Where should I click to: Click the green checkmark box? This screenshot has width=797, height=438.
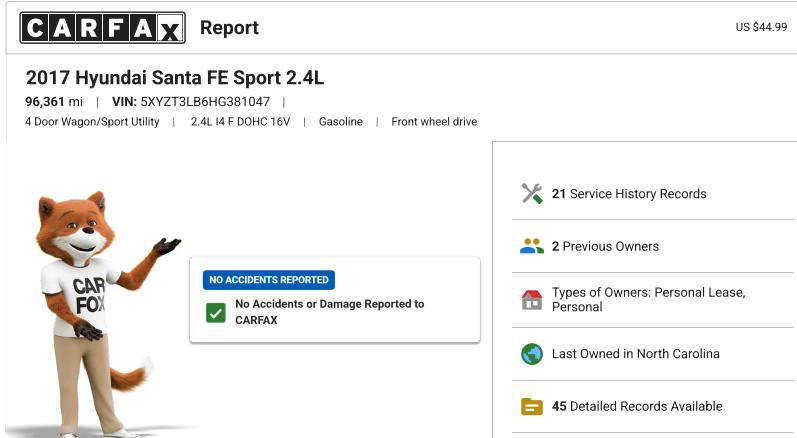coord(216,313)
